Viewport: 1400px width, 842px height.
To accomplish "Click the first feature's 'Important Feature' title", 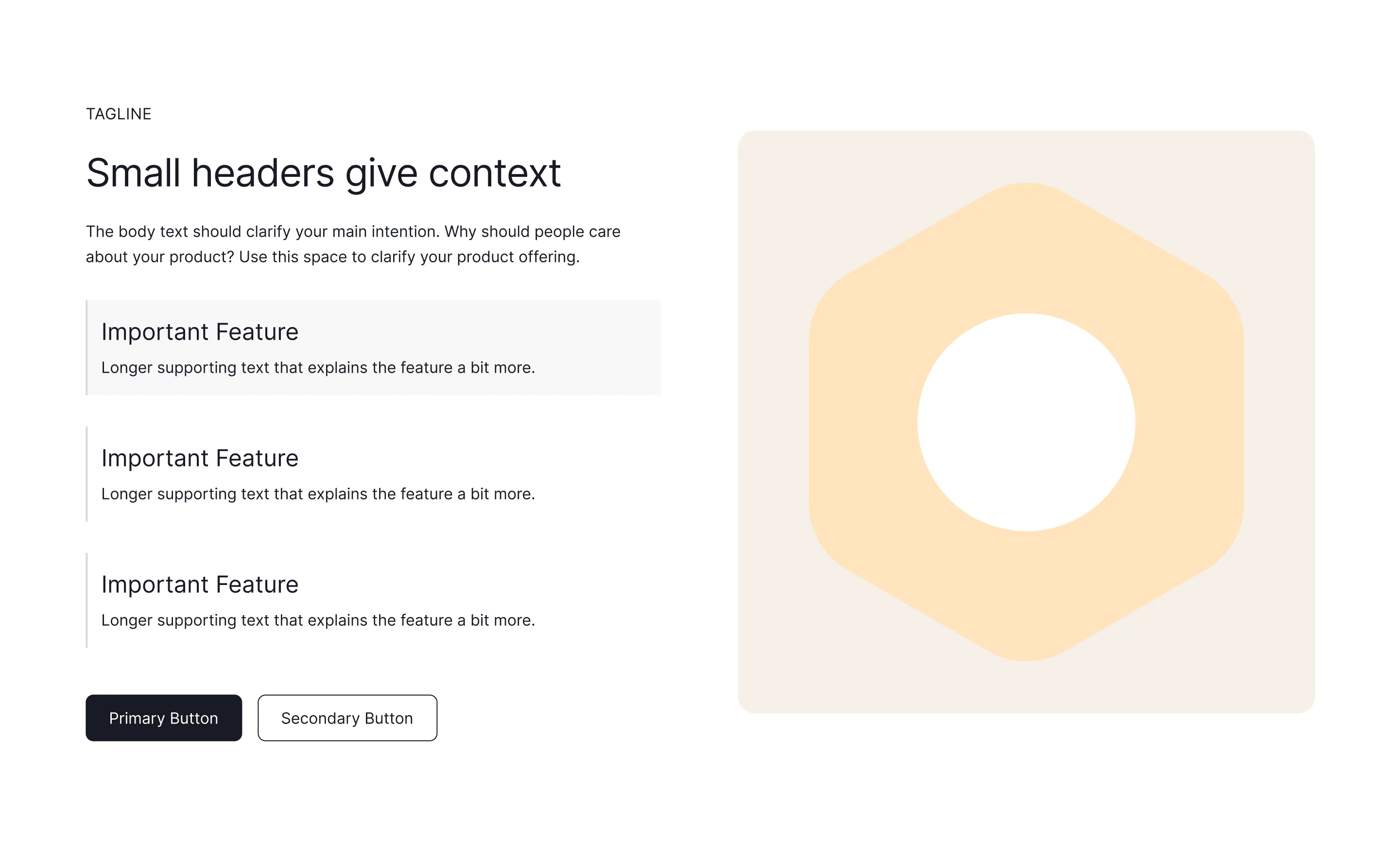I will pos(200,332).
